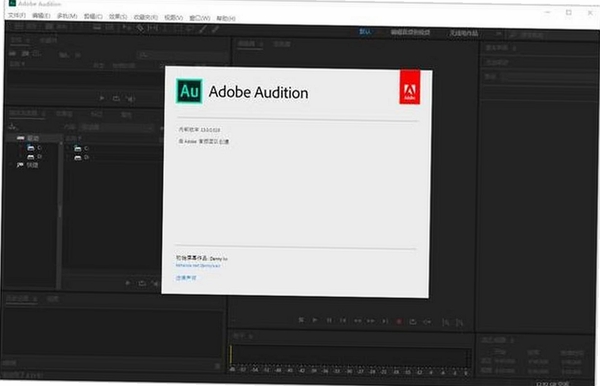This screenshot has width=600, height=386.
Task: Select C: entry in media browser contents list
Action: pos(82,148)
